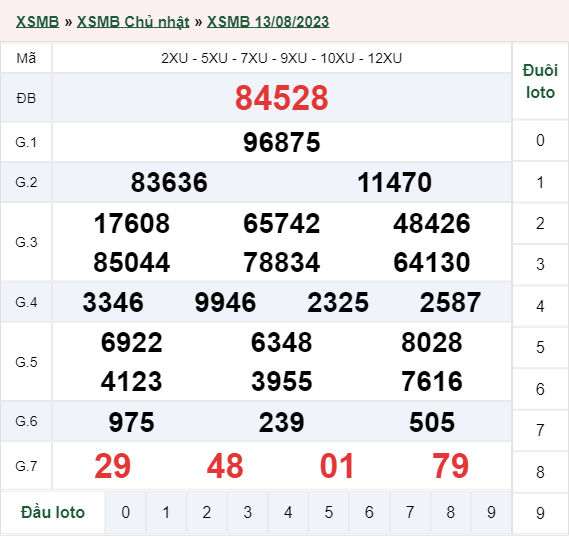
Task: Click G.2 result 83636
Action: pyautogui.click(x=169, y=182)
